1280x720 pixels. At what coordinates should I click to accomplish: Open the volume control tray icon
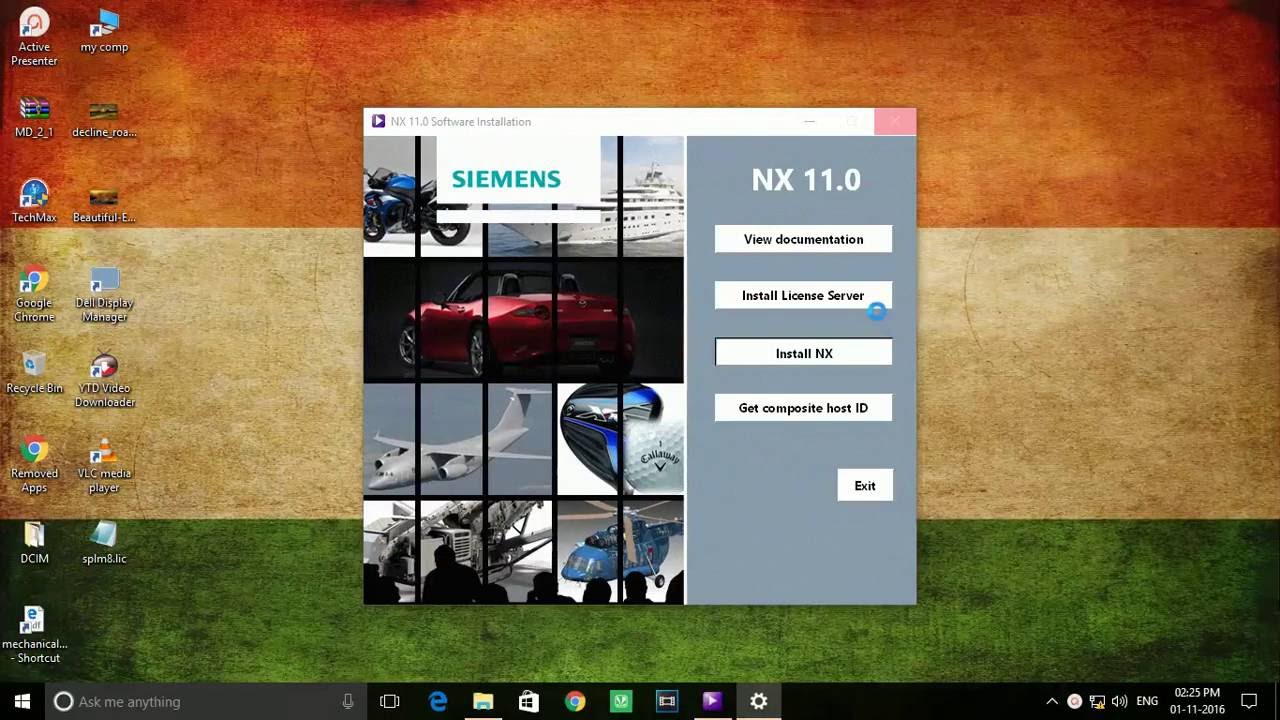[x=1119, y=701]
